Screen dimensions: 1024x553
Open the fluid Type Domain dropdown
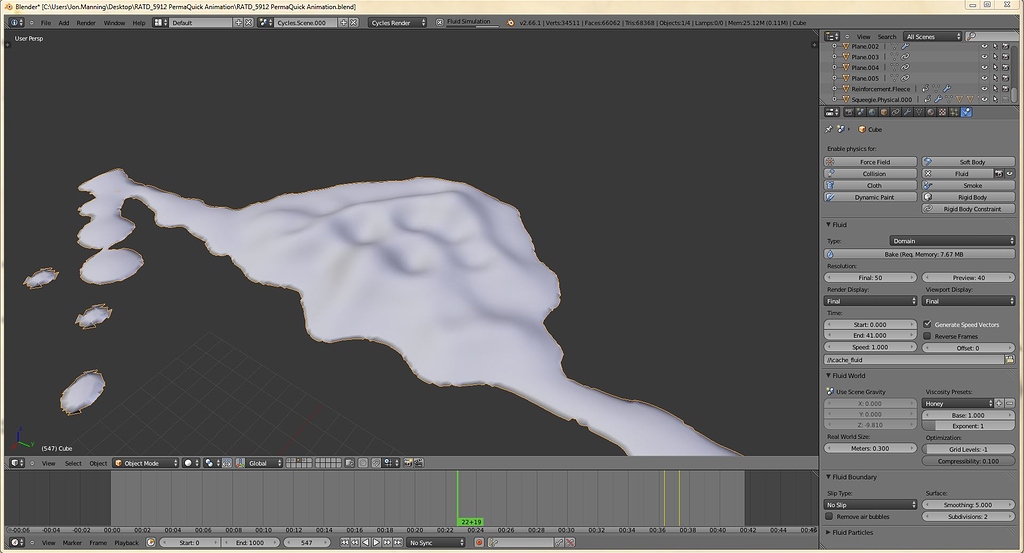[x=952, y=241]
